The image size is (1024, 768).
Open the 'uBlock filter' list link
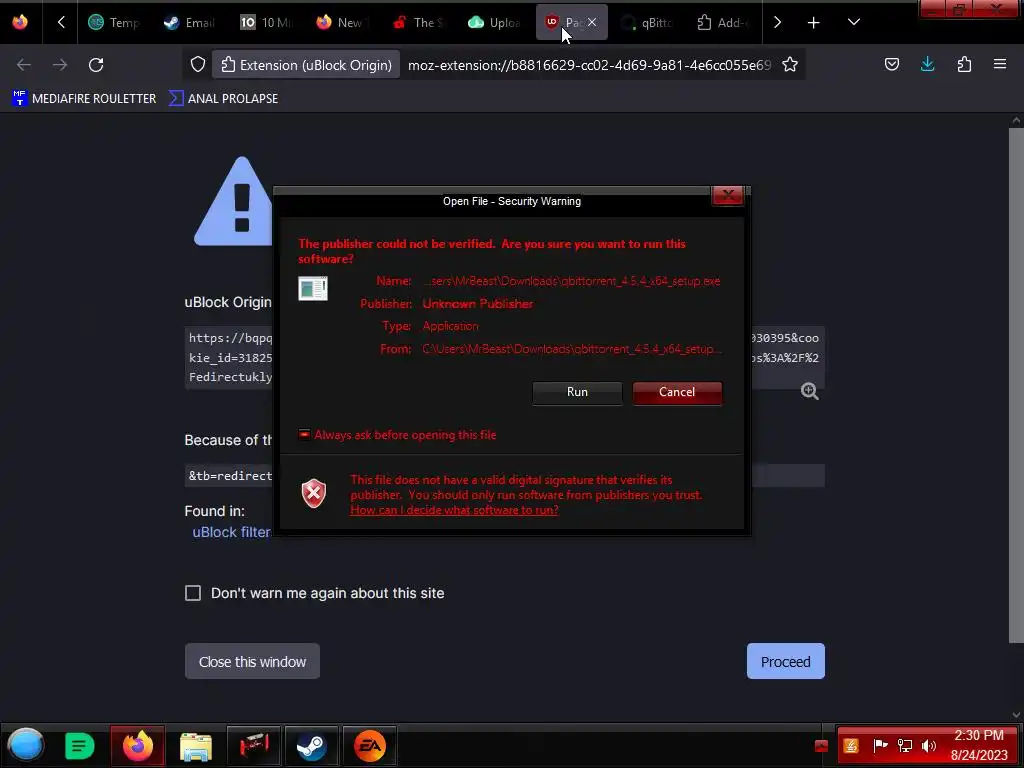coord(231,532)
